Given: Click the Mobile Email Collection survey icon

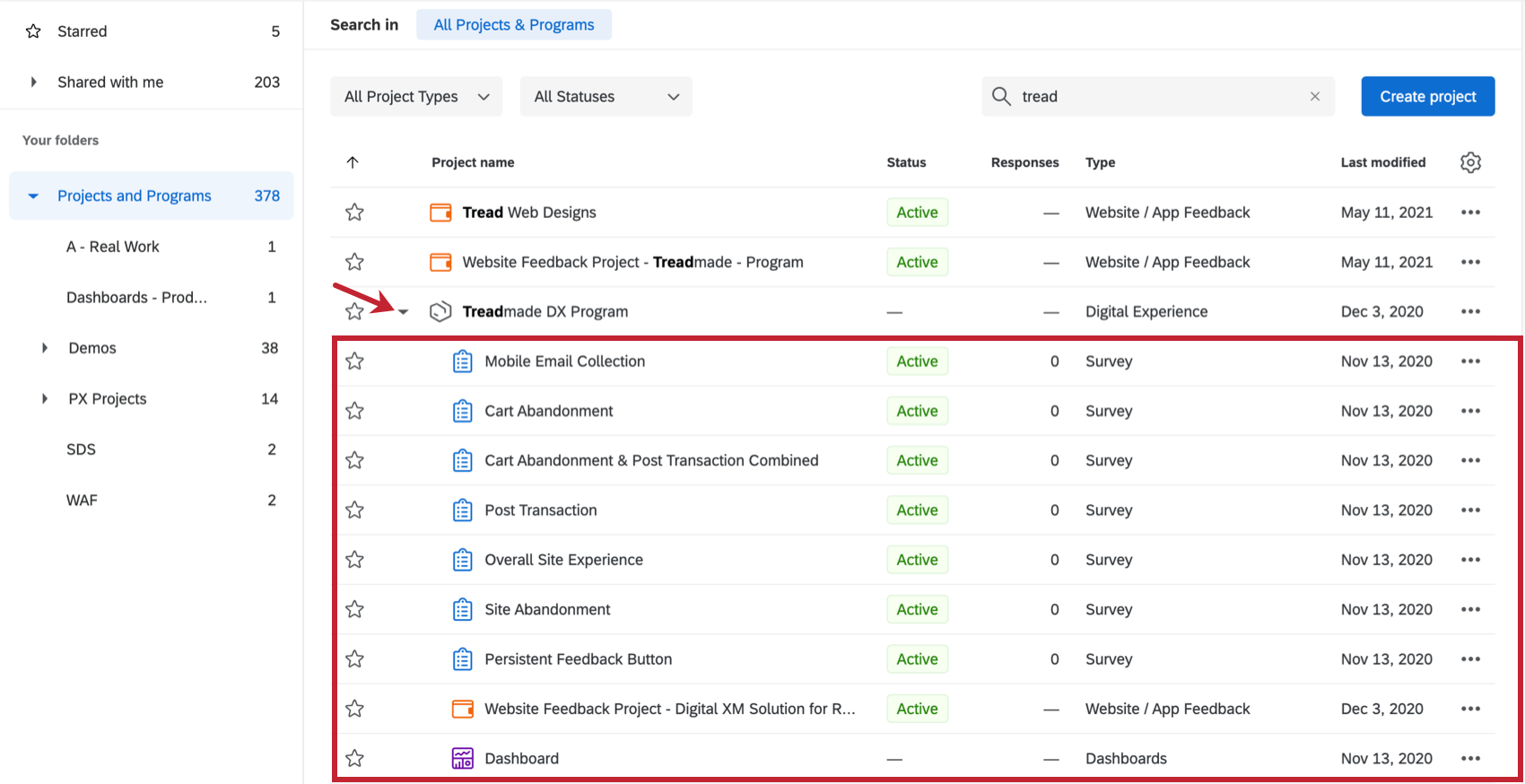Looking at the screenshot, I should (x=462, y=361).
